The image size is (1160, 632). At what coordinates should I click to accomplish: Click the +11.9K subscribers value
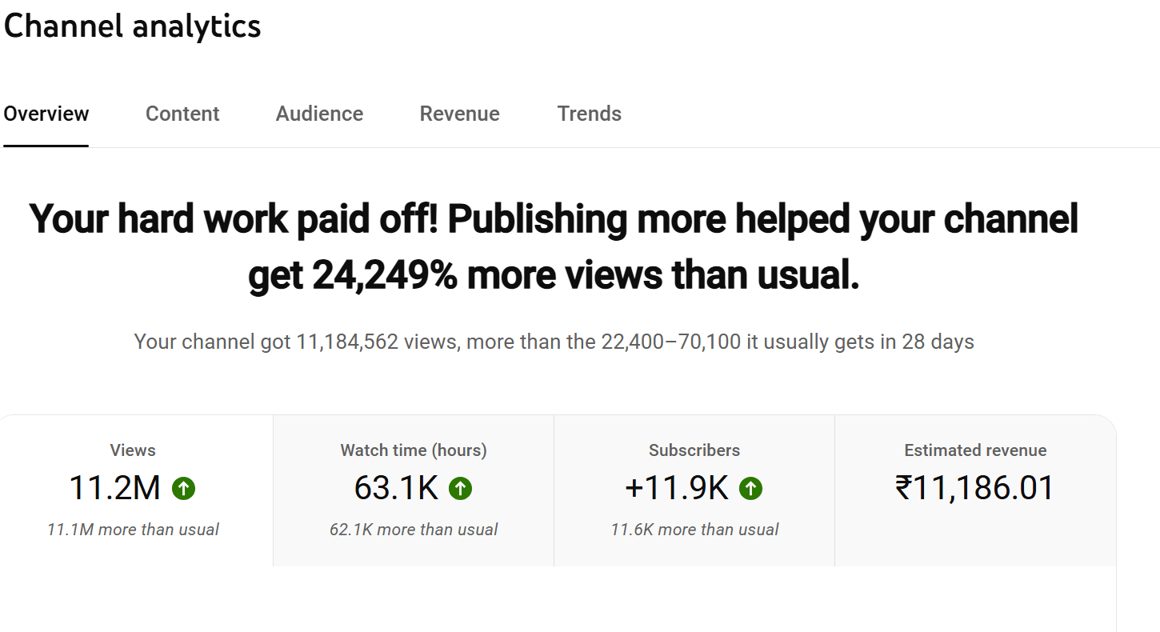(676, 488)
